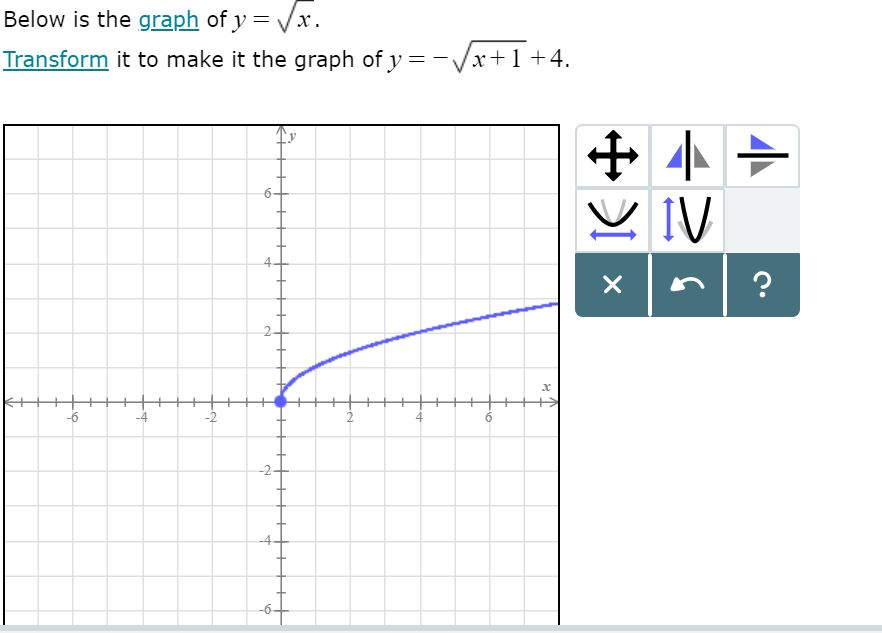The width and height of the screenshot is (882, 633).
Task: Click the X clear icon
Action: (x=613, y=285)
